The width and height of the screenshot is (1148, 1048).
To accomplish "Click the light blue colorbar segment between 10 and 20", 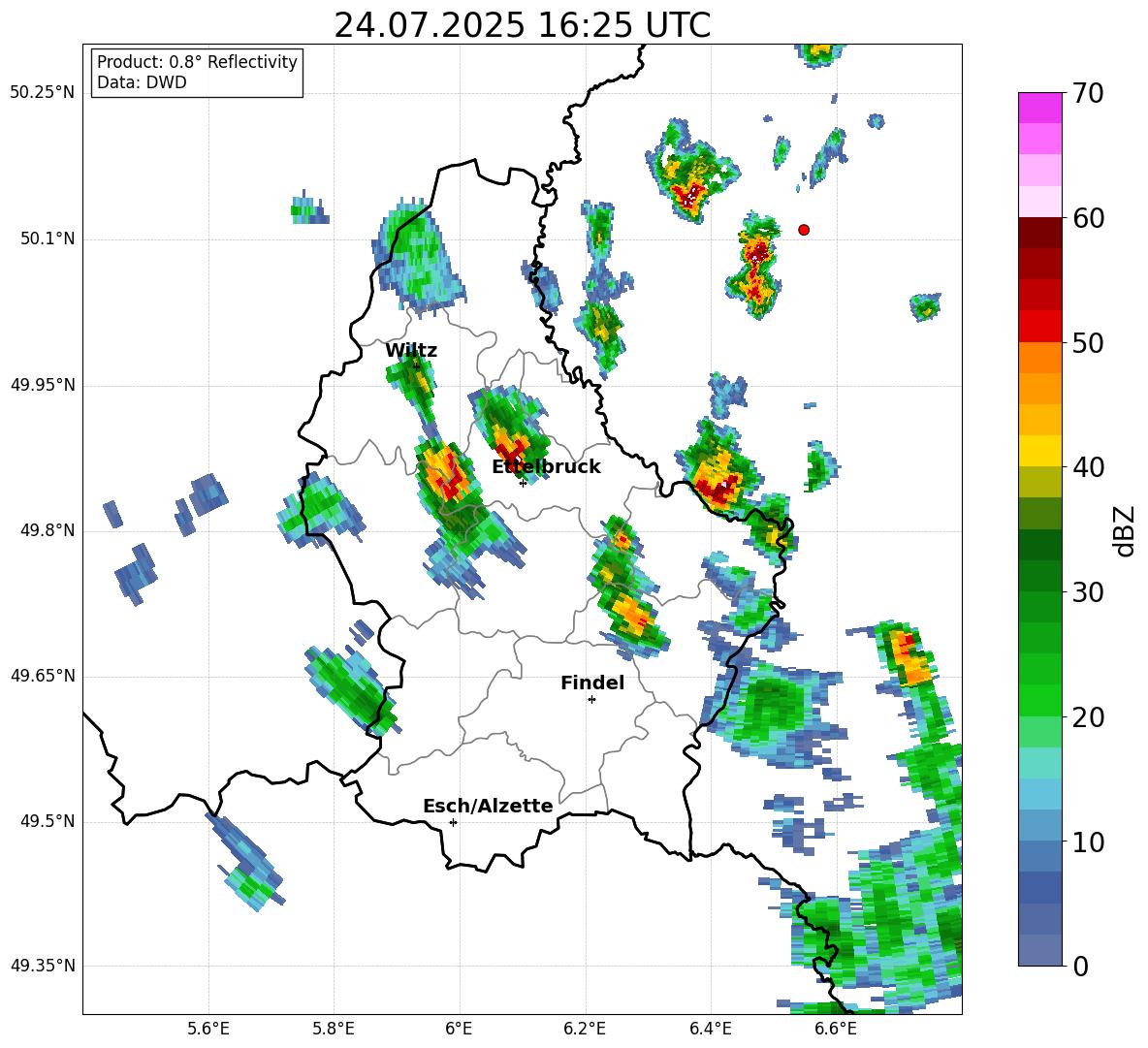I will (x=1039, y=794).
